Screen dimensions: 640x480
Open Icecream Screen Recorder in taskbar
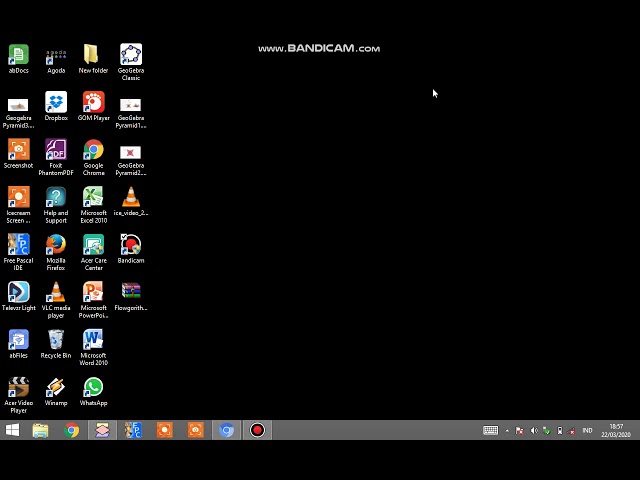click(164, 430)
